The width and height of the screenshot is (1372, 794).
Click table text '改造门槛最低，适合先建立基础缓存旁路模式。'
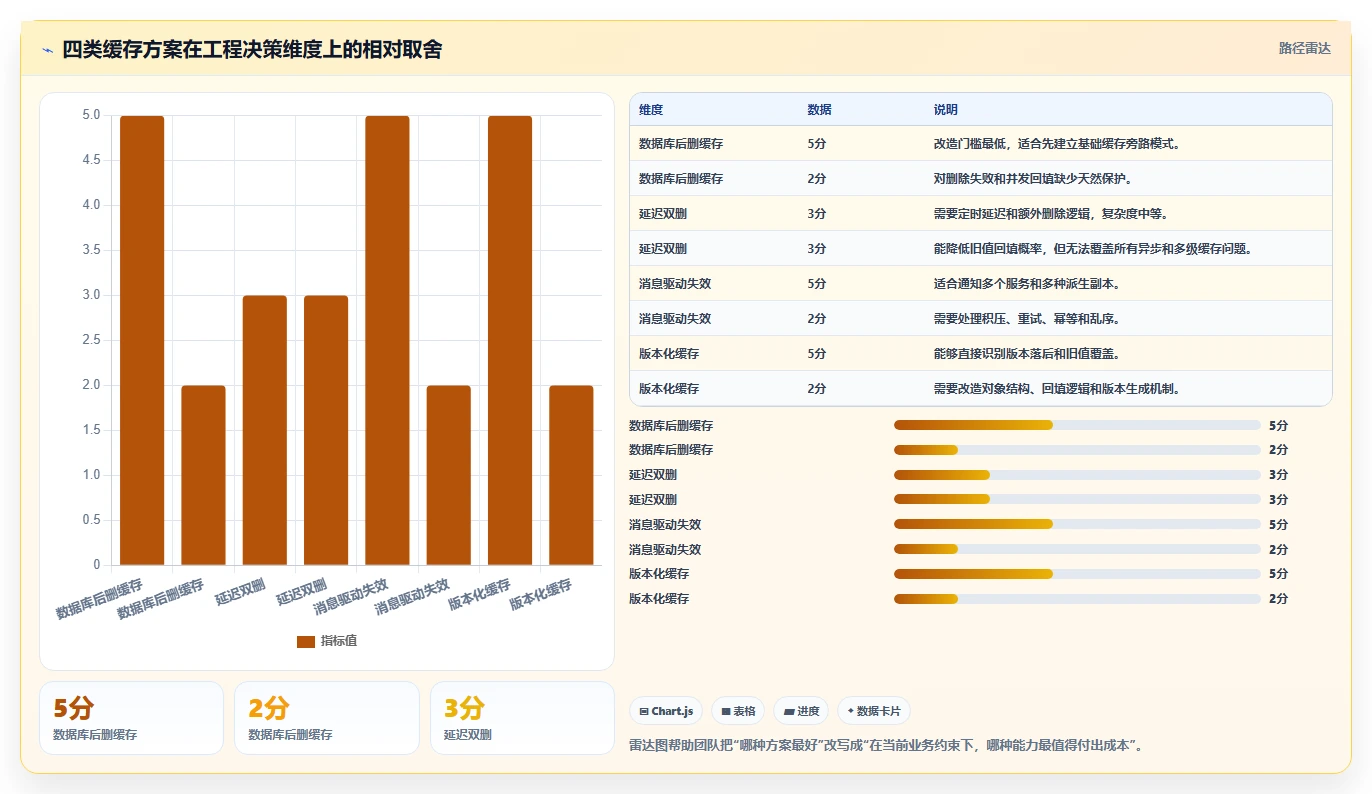[x=1057, y=144]
